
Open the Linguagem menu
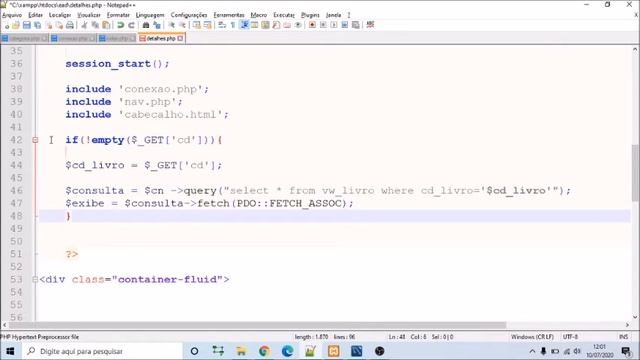[150, 15]
